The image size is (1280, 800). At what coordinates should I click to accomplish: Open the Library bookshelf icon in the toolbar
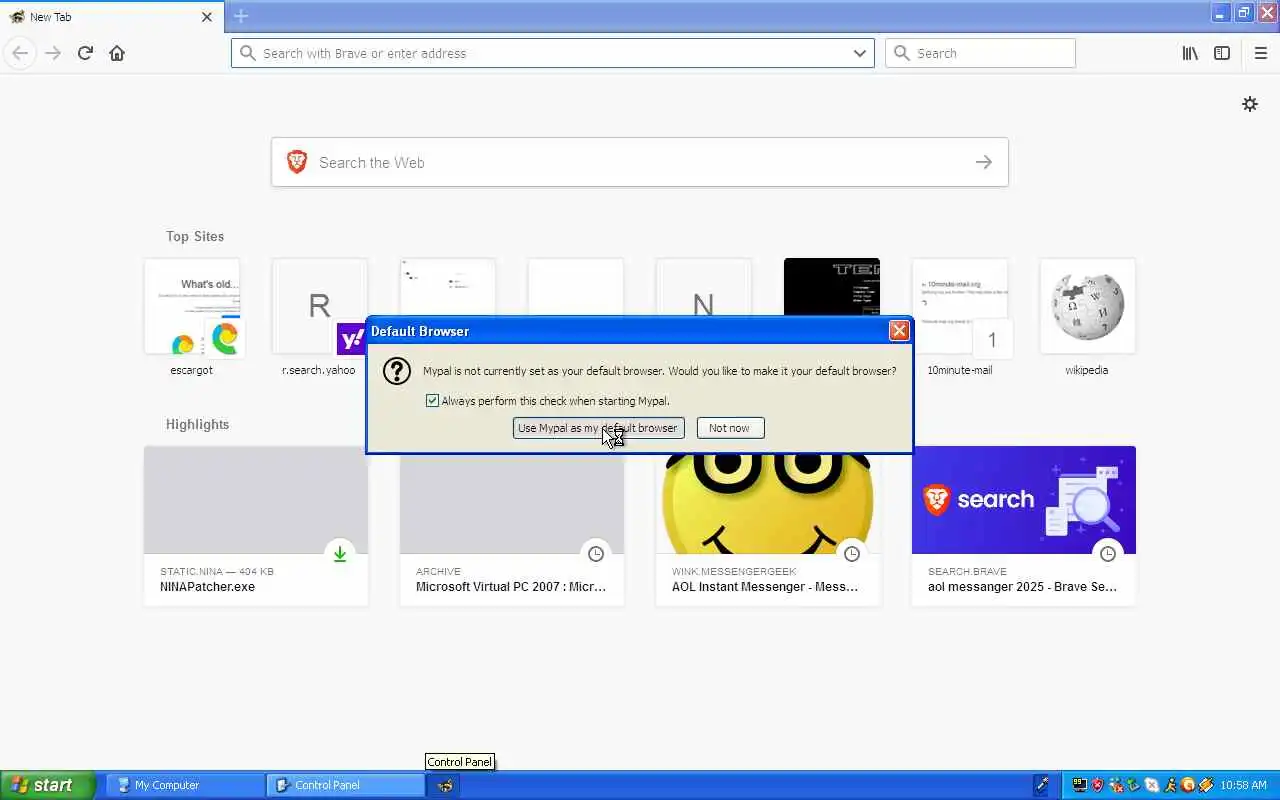click(1190, 53)
